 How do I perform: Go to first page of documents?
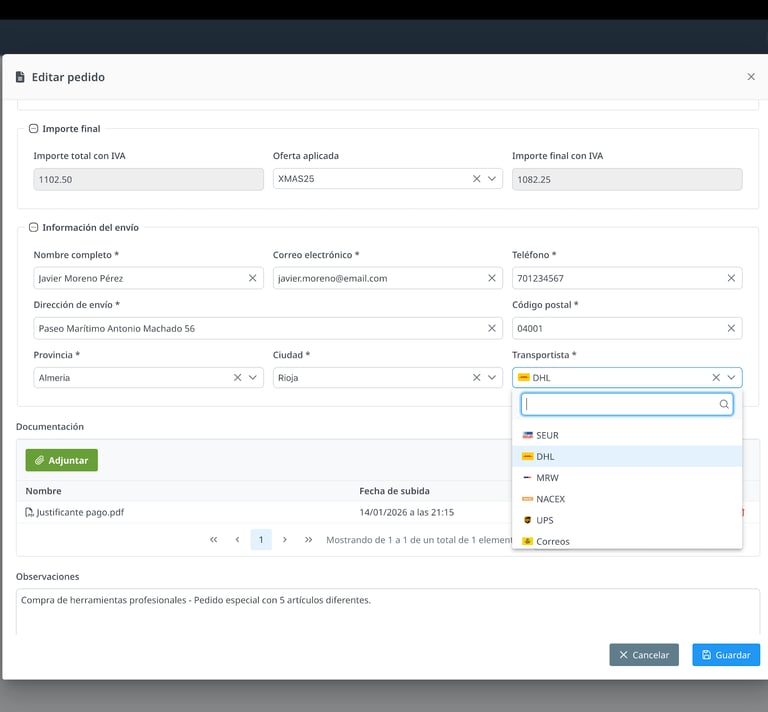pyautogui.click(x=214, y=540)
